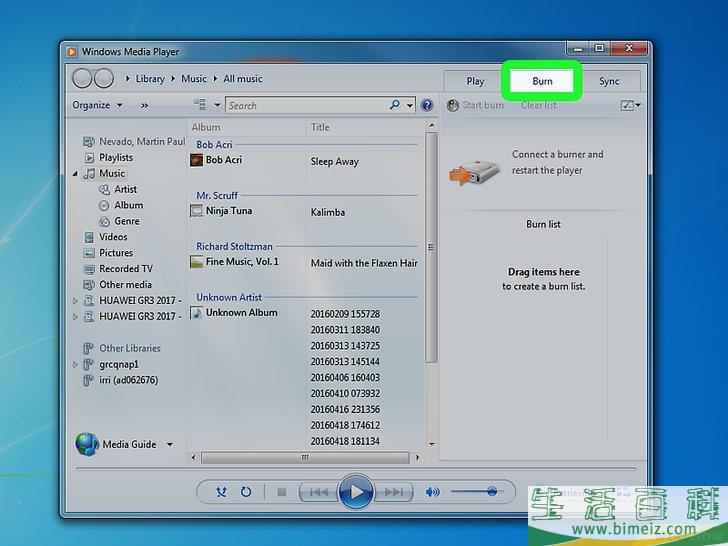Select the grcqnap1 library

click(118, 364)
